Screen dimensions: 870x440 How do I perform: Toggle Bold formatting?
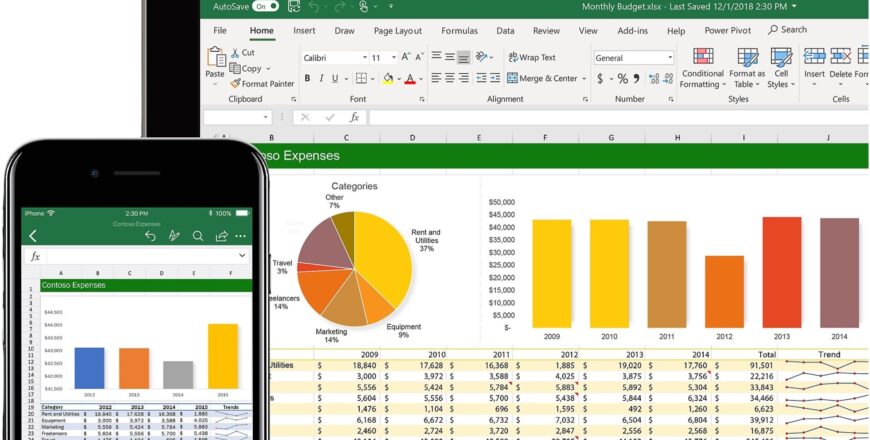click(307, 79)
